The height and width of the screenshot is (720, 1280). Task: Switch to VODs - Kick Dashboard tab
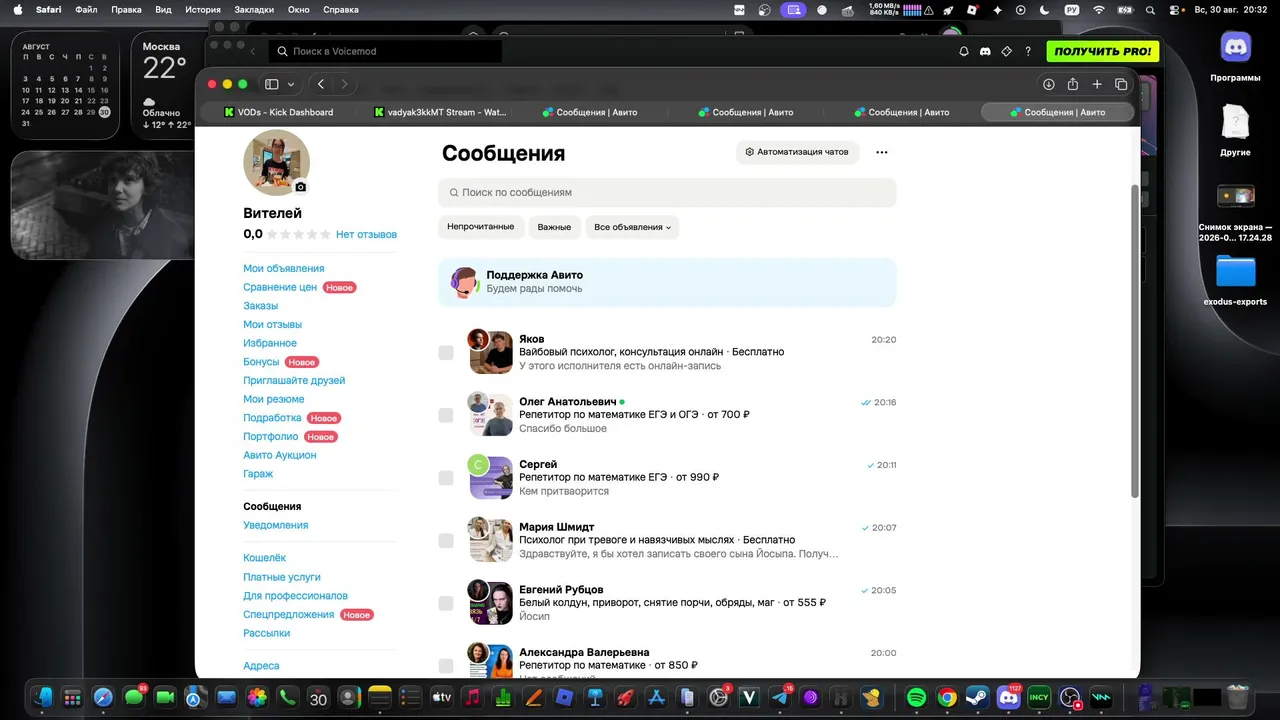tap(278, 112)
